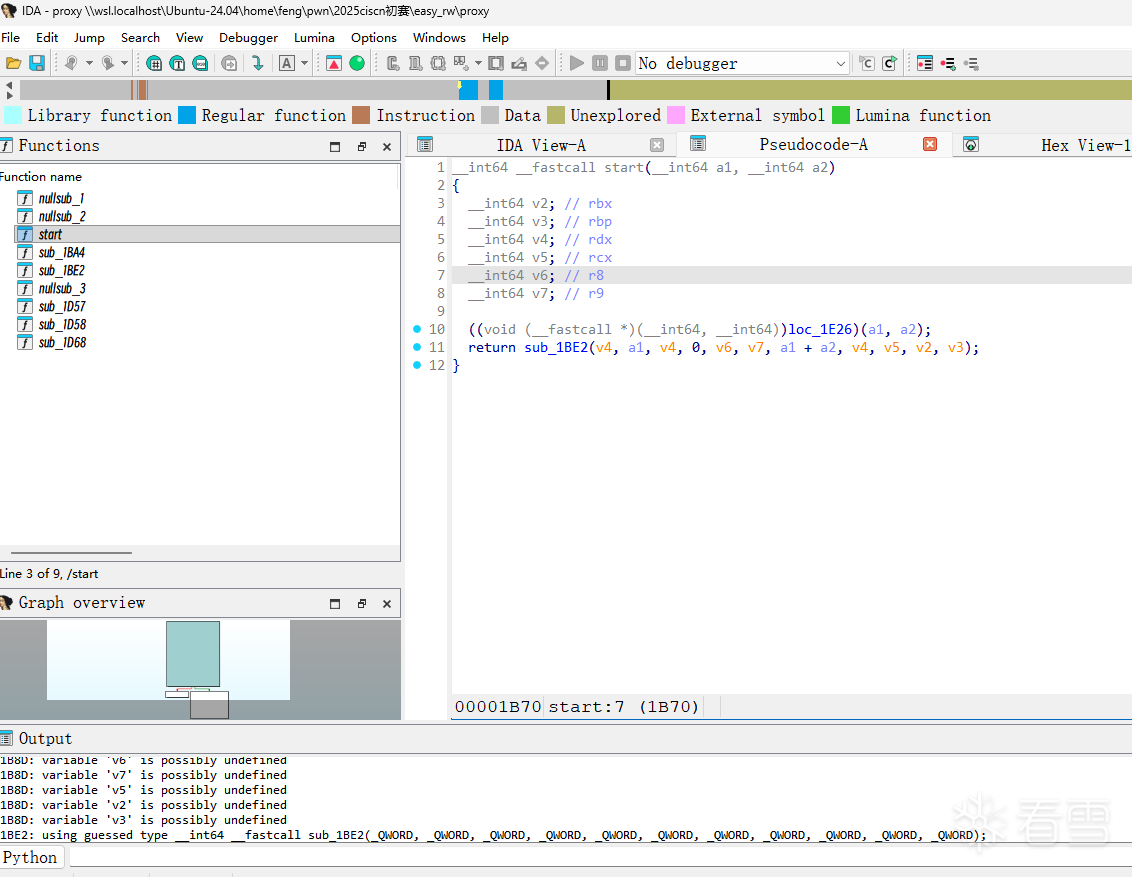Click the Save database floppy icon
The width and height of the screenshot is (1132, 877).
coord(37,63)
